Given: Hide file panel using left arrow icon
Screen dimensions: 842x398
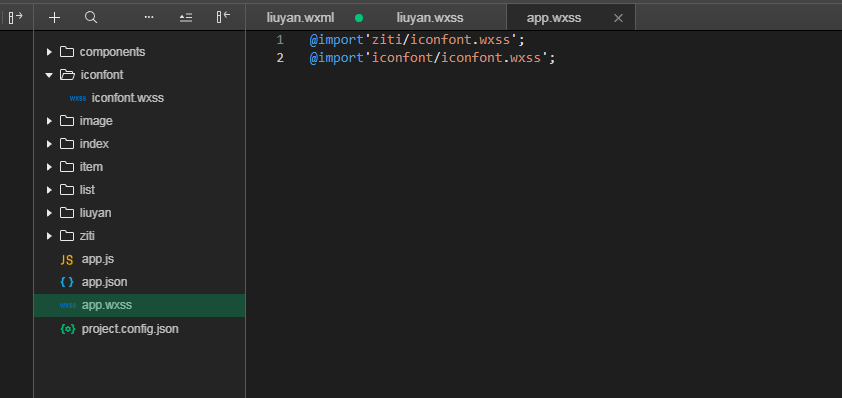Looking at the screenshot, I should (223, 17).
